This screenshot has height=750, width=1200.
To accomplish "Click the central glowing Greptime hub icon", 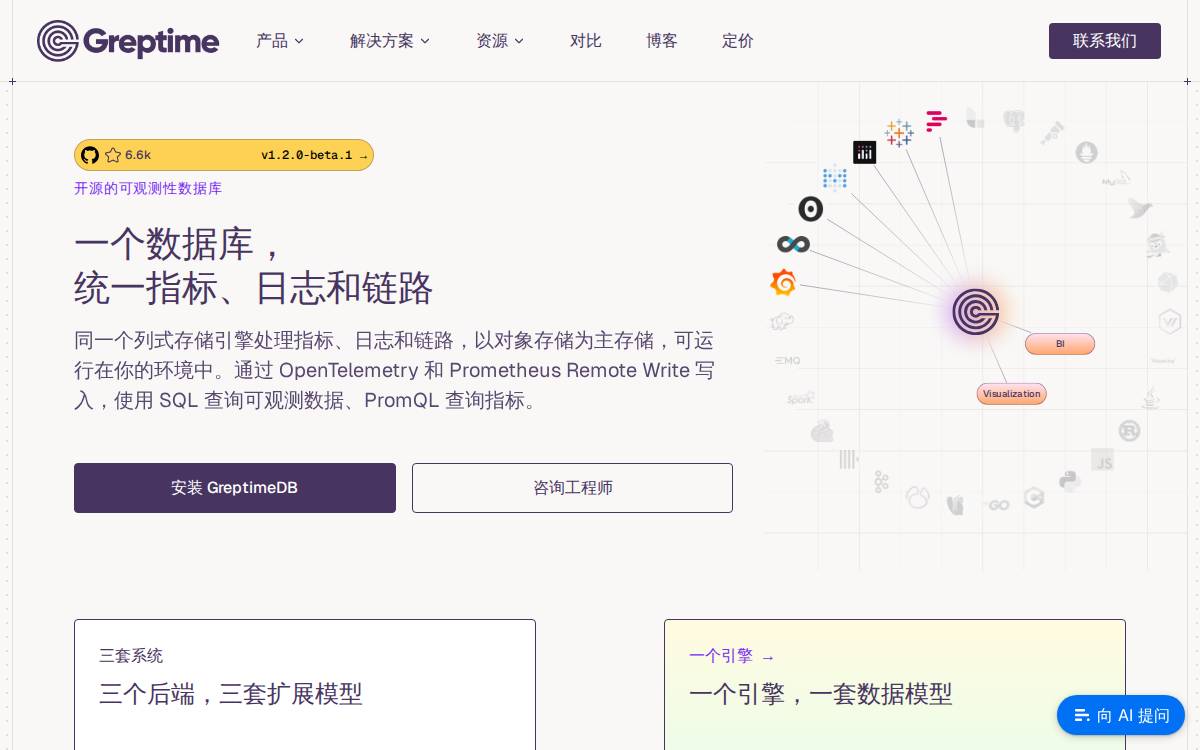I will click(976, 312).
